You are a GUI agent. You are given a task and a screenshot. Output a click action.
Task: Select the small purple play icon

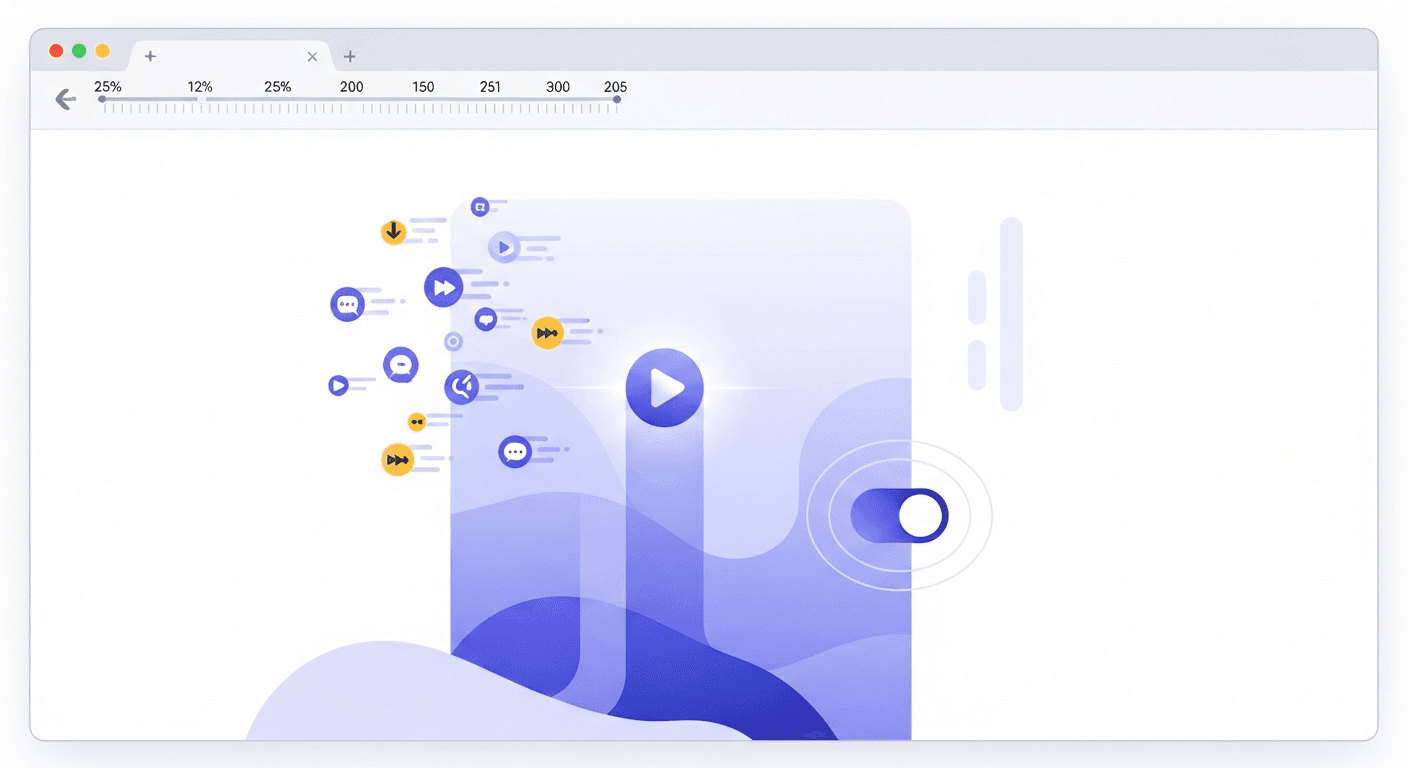tap(340, 384)
